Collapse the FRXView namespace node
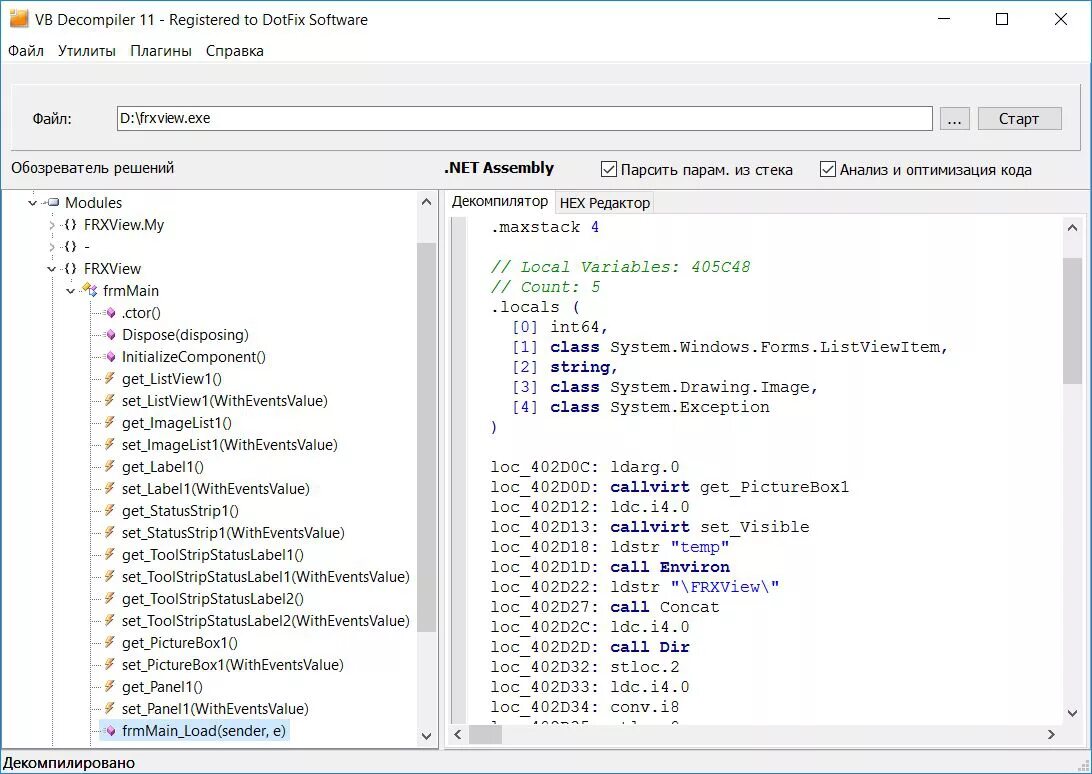Screen dimensions: 1092x774 [x=52, y=269]
